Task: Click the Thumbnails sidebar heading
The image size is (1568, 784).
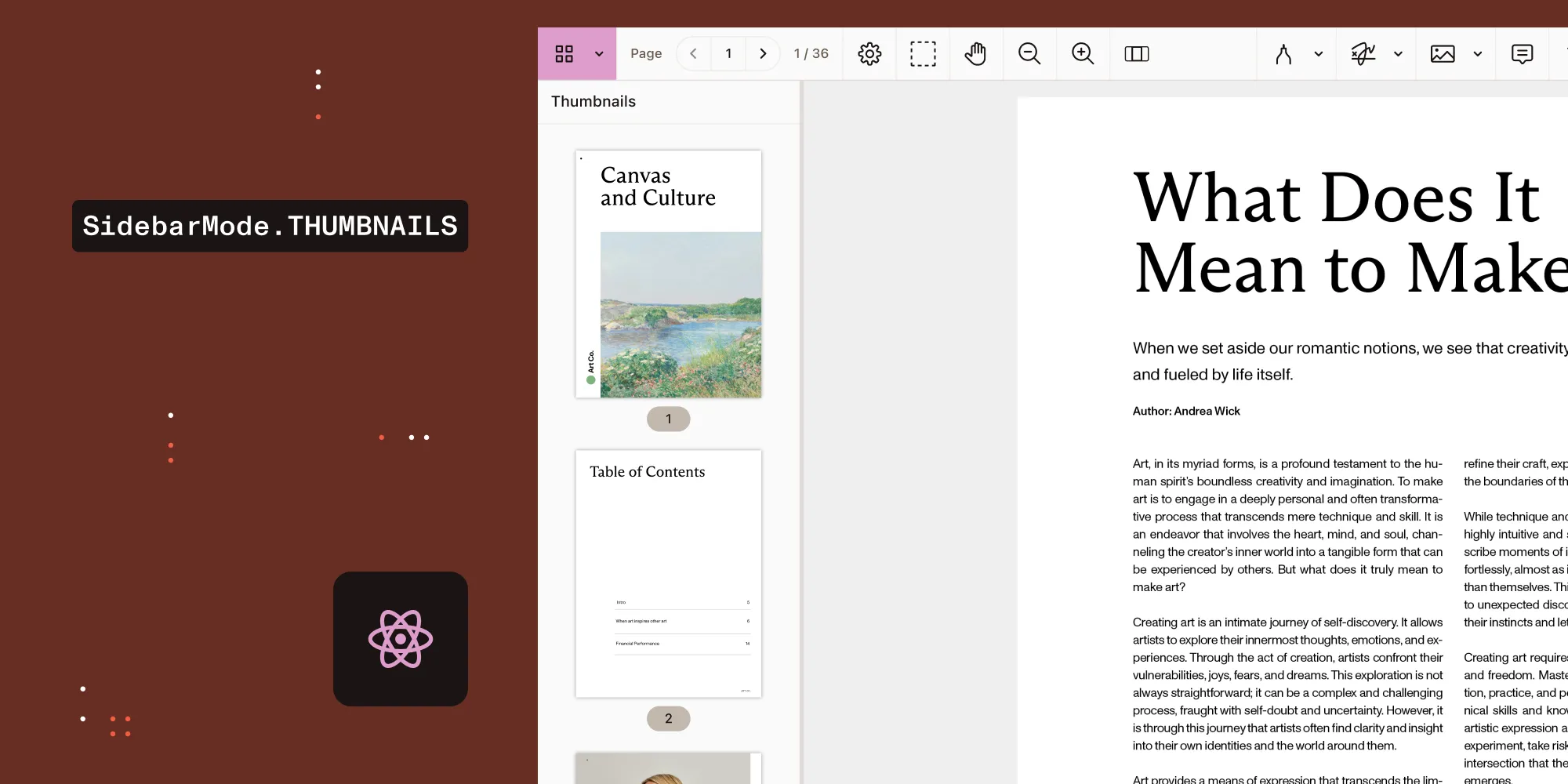Action: [593, 101]
